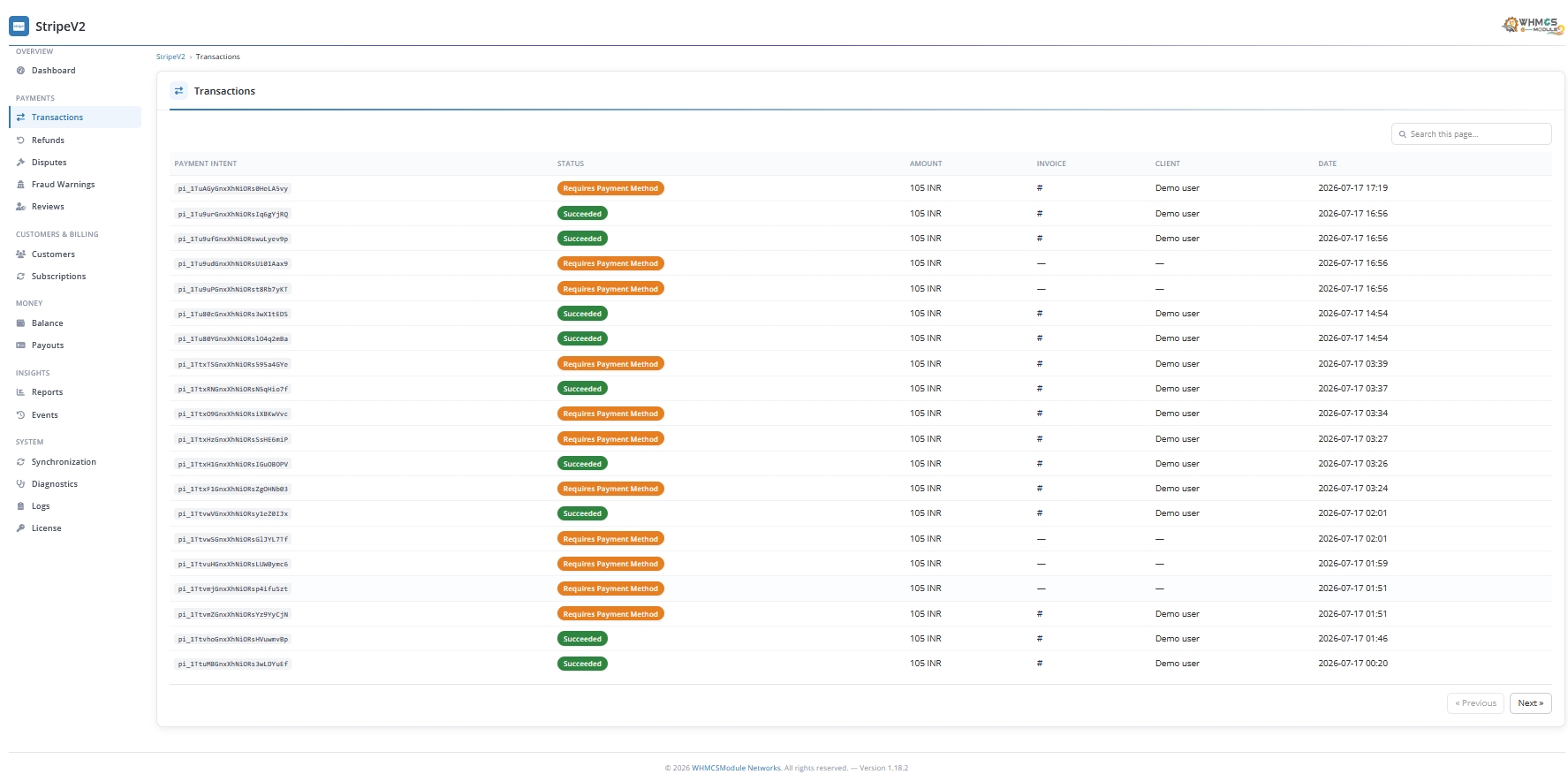Select payment intent pi_1TtxRNGnxXhNiORsN5qHio7f
Image resolution: width=1568 pixels, height=782 pixels.
[x=233, y=389]
